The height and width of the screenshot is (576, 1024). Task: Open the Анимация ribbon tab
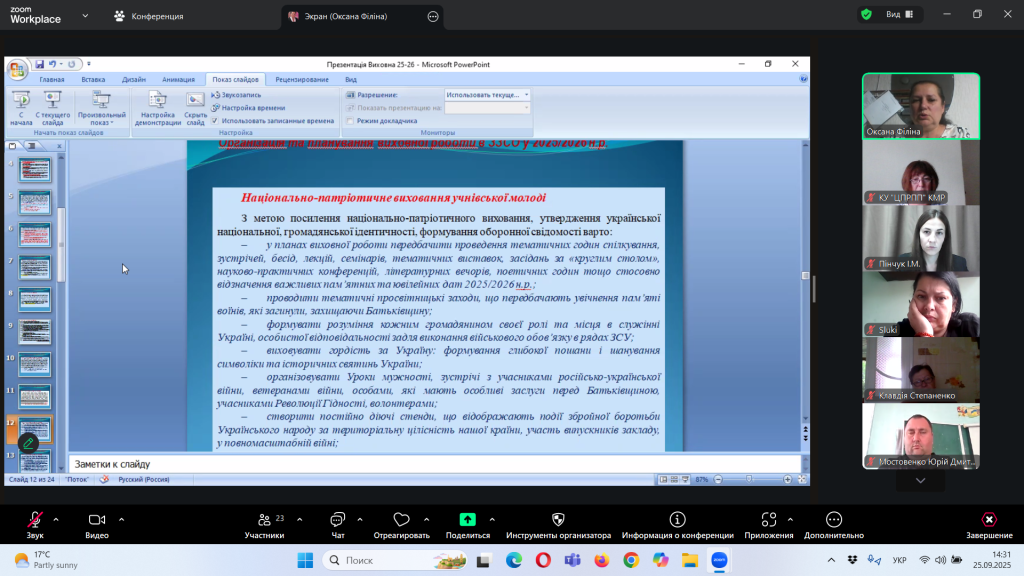click(178, 79)
